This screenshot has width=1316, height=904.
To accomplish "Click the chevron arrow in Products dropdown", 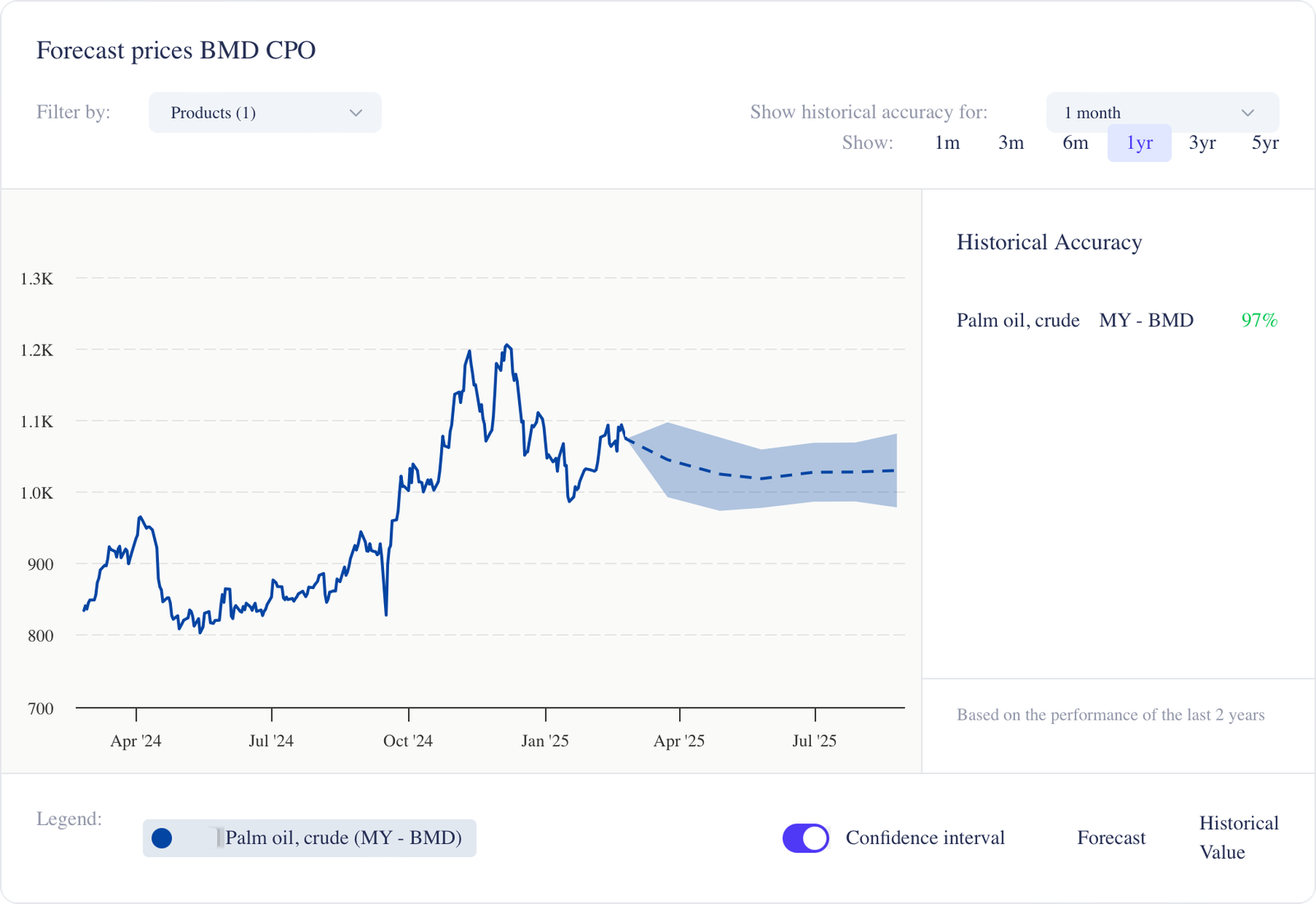I will 356,113.
